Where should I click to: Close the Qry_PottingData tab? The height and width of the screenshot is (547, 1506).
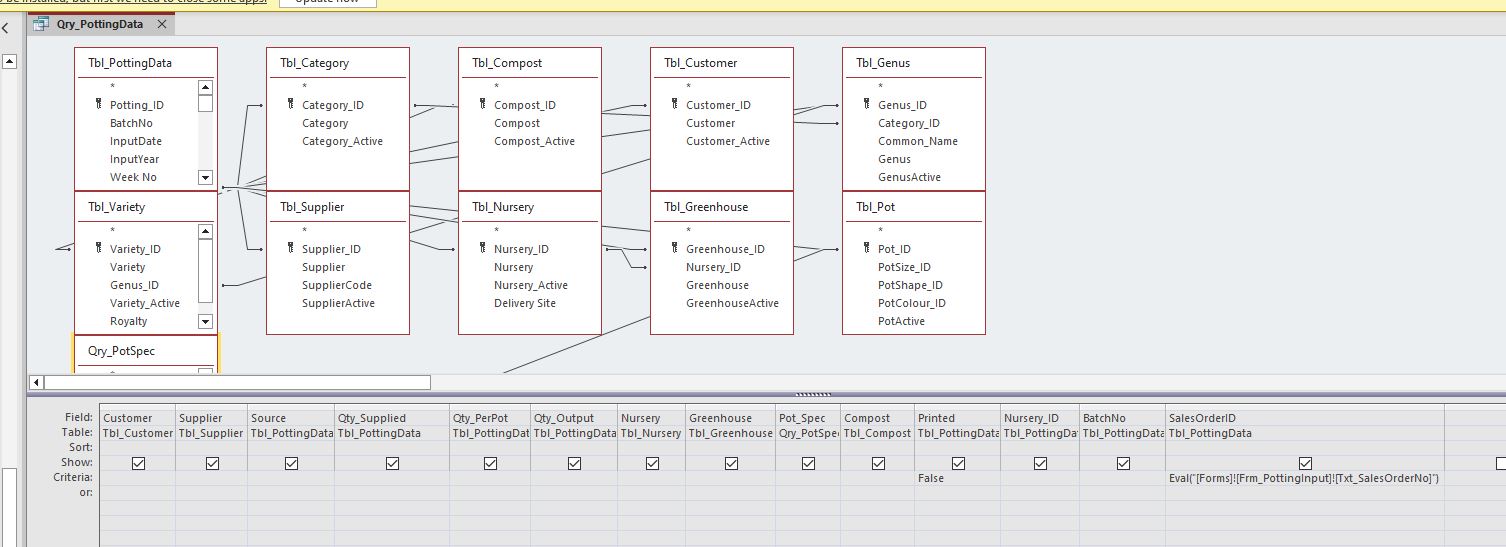162,24
